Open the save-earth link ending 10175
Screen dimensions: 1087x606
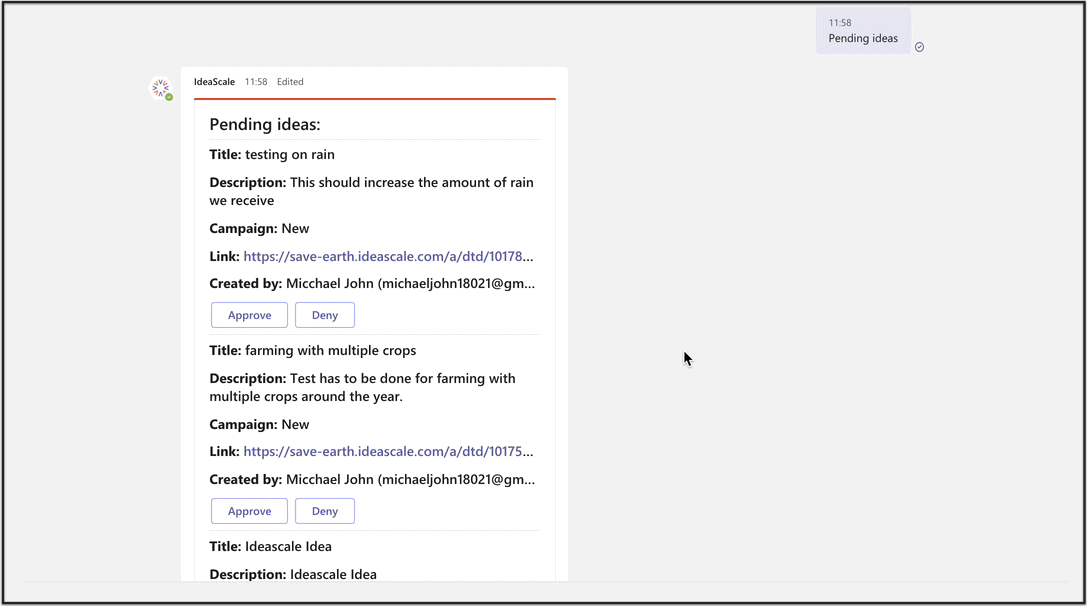coord(388,451)
